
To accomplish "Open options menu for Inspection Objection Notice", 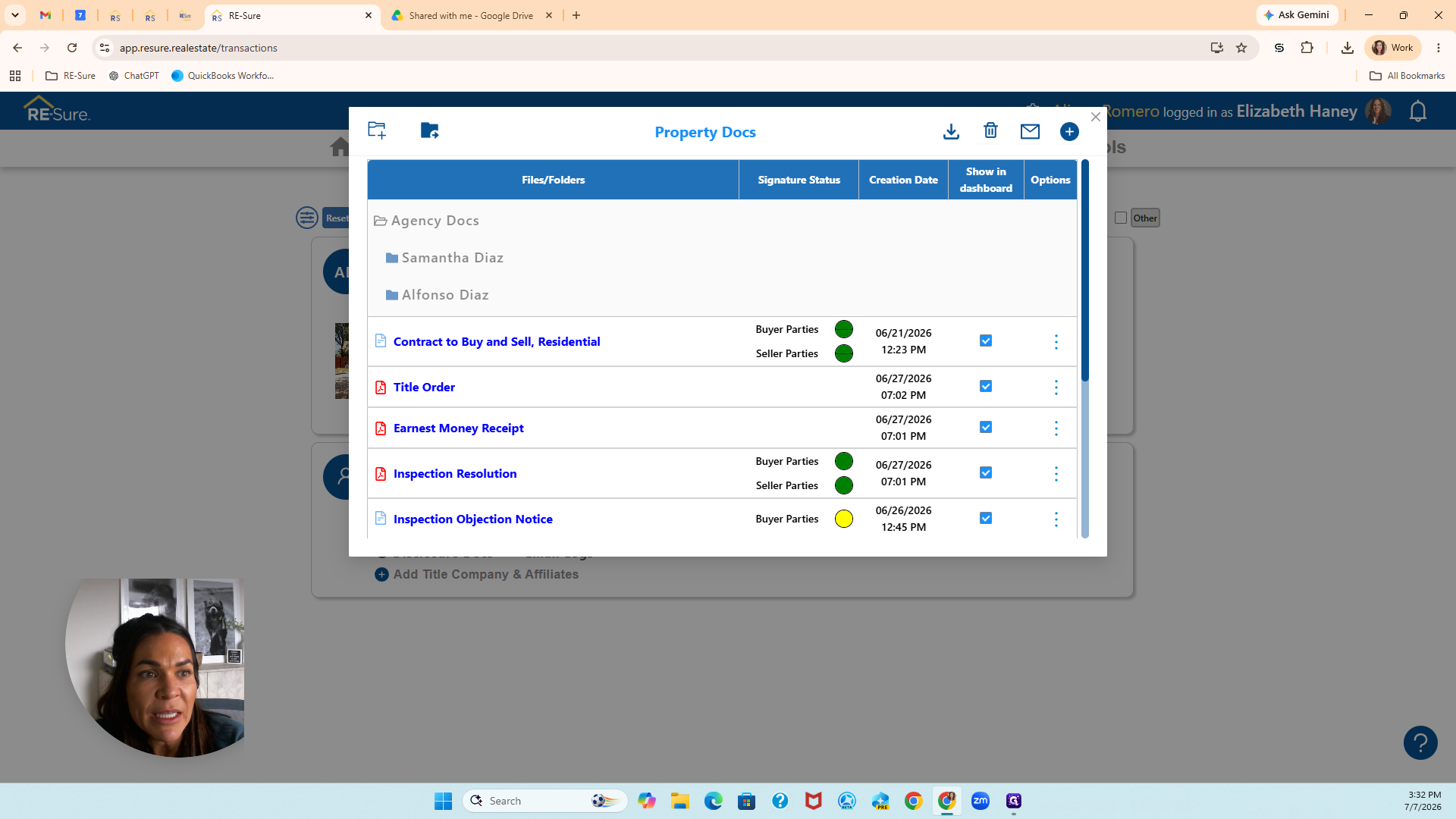I will (x=1056, y=519).
